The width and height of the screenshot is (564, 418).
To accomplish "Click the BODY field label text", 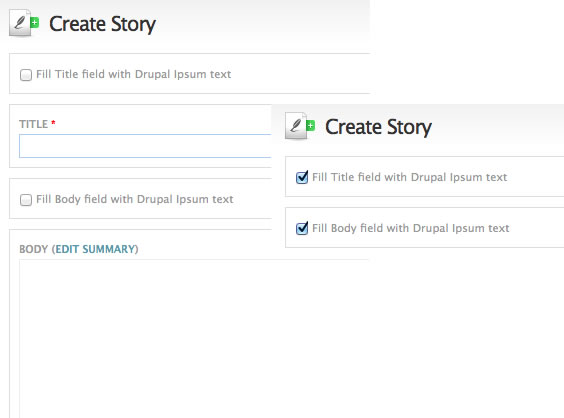I will coord(33,249).
